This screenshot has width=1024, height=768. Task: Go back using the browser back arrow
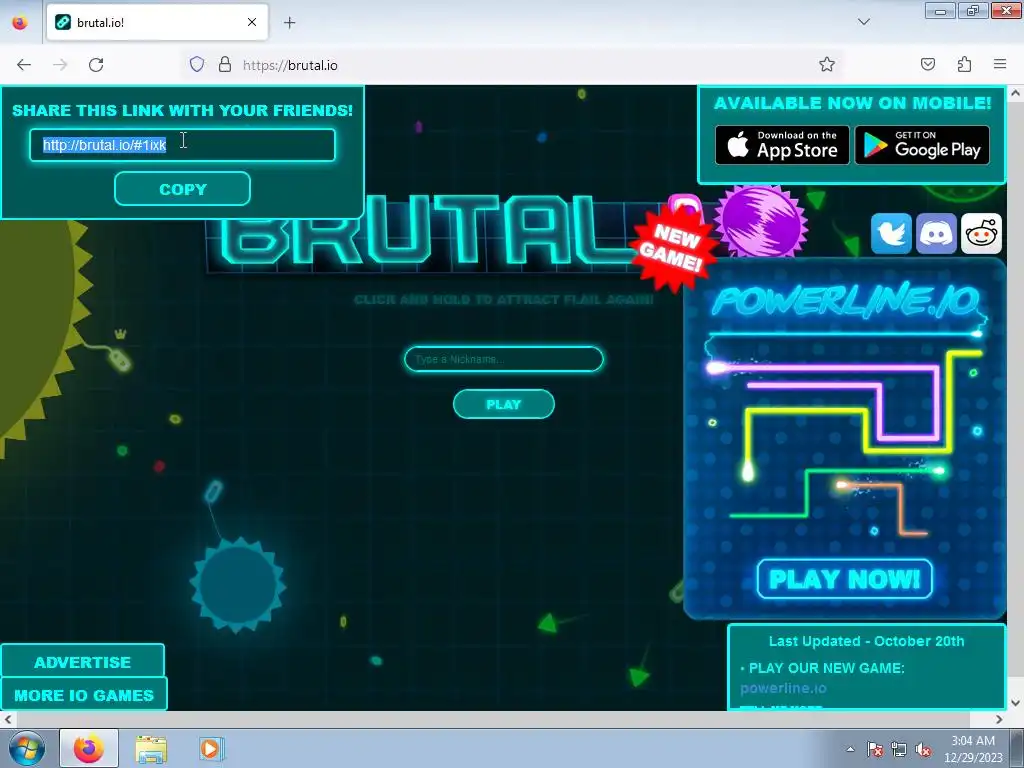(x=24, y=65)
